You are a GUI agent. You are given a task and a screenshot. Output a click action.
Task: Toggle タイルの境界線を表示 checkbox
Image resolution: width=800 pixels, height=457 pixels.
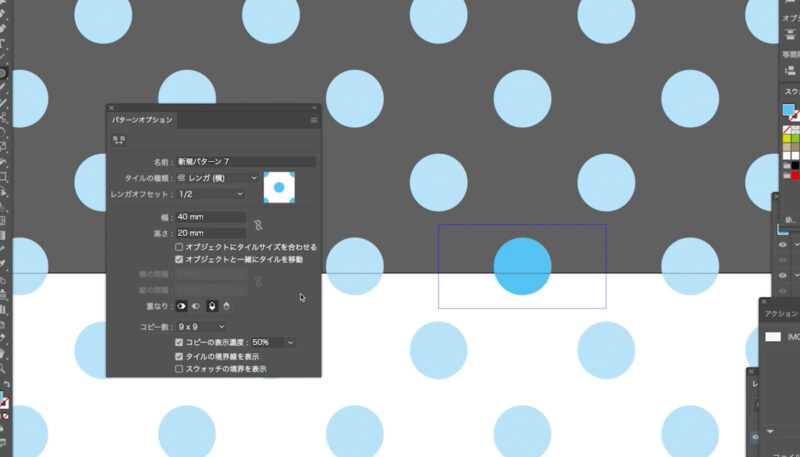pos(179,355)
